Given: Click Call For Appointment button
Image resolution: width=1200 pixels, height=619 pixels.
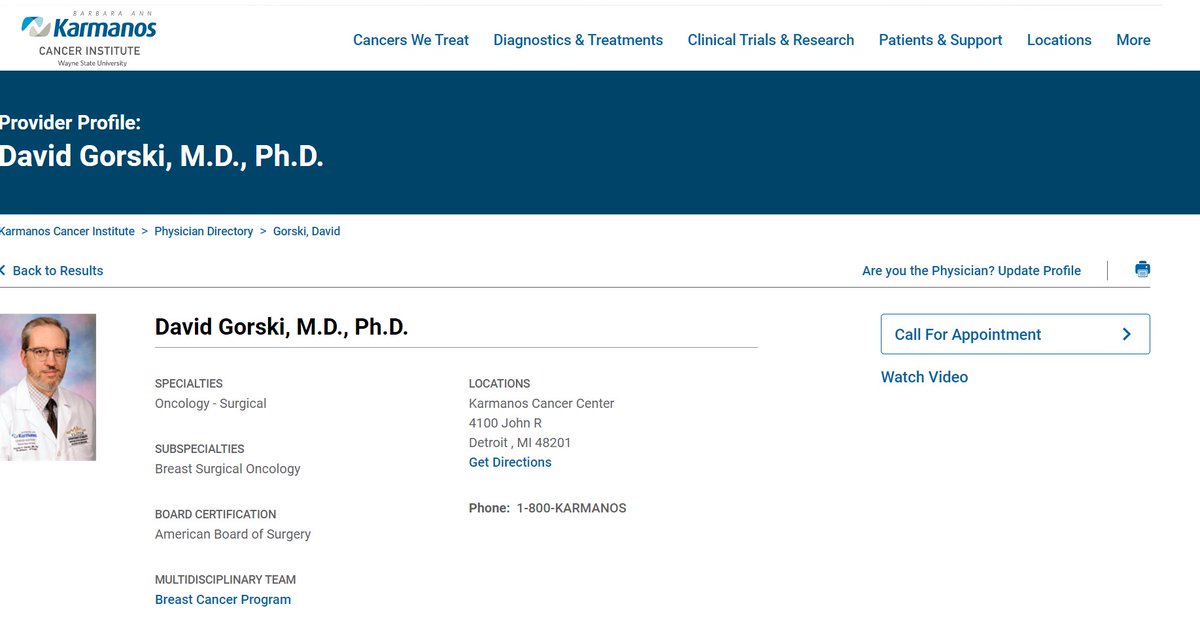Looking at the screenshot, I should [1015, 334].
